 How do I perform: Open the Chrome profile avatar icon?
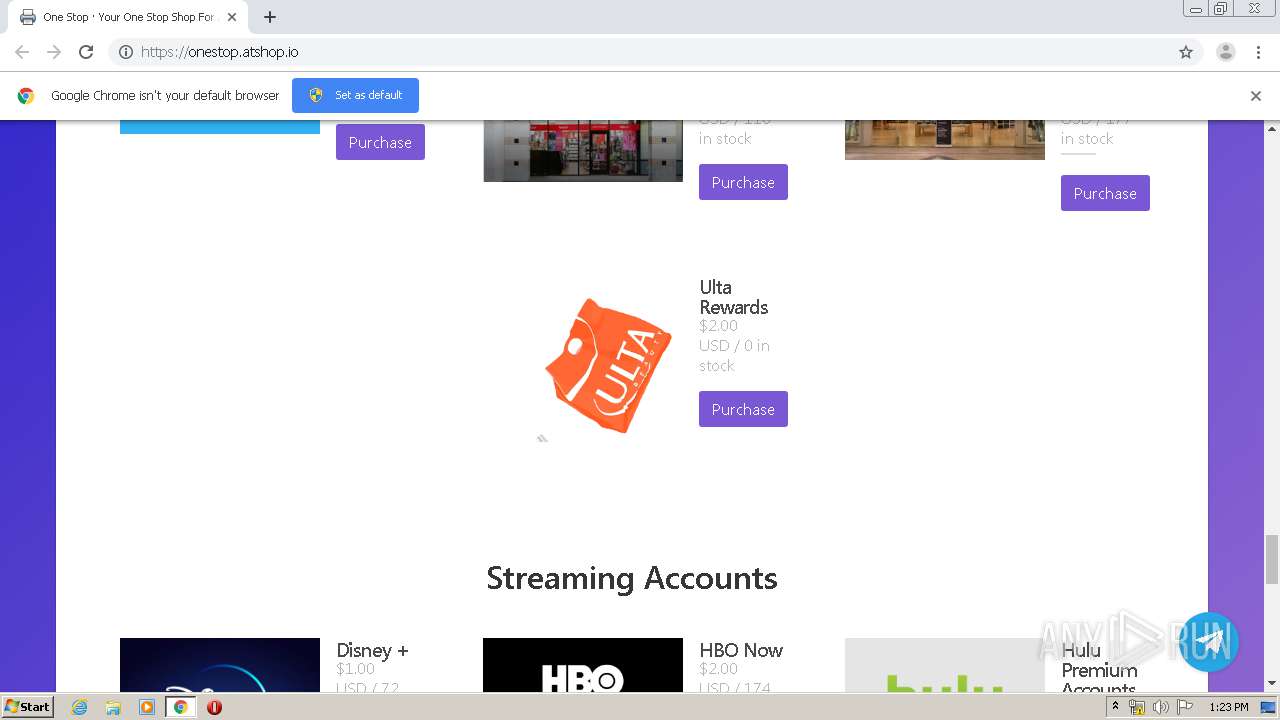[x=1226, y=52]
